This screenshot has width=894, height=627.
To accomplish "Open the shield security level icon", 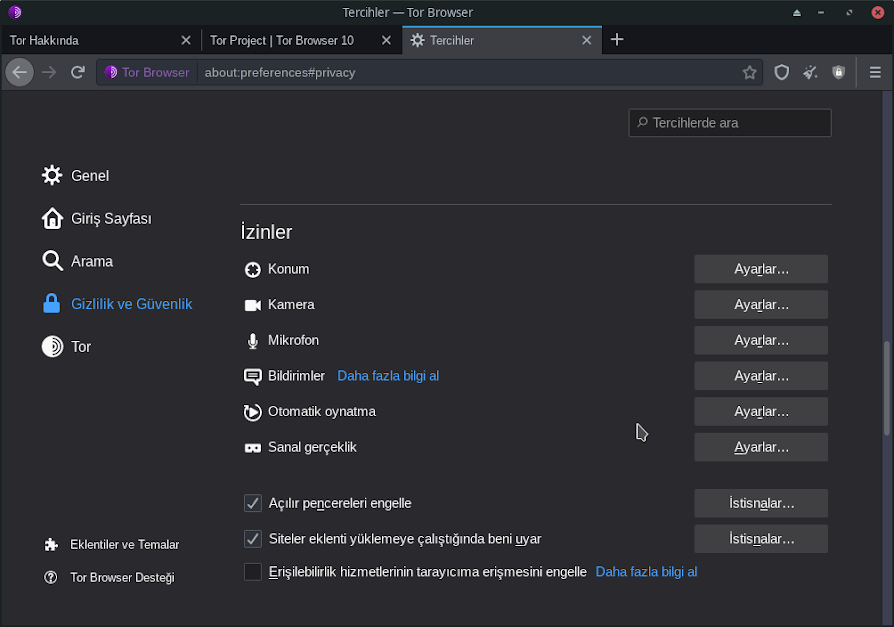I will coord(782,72).
